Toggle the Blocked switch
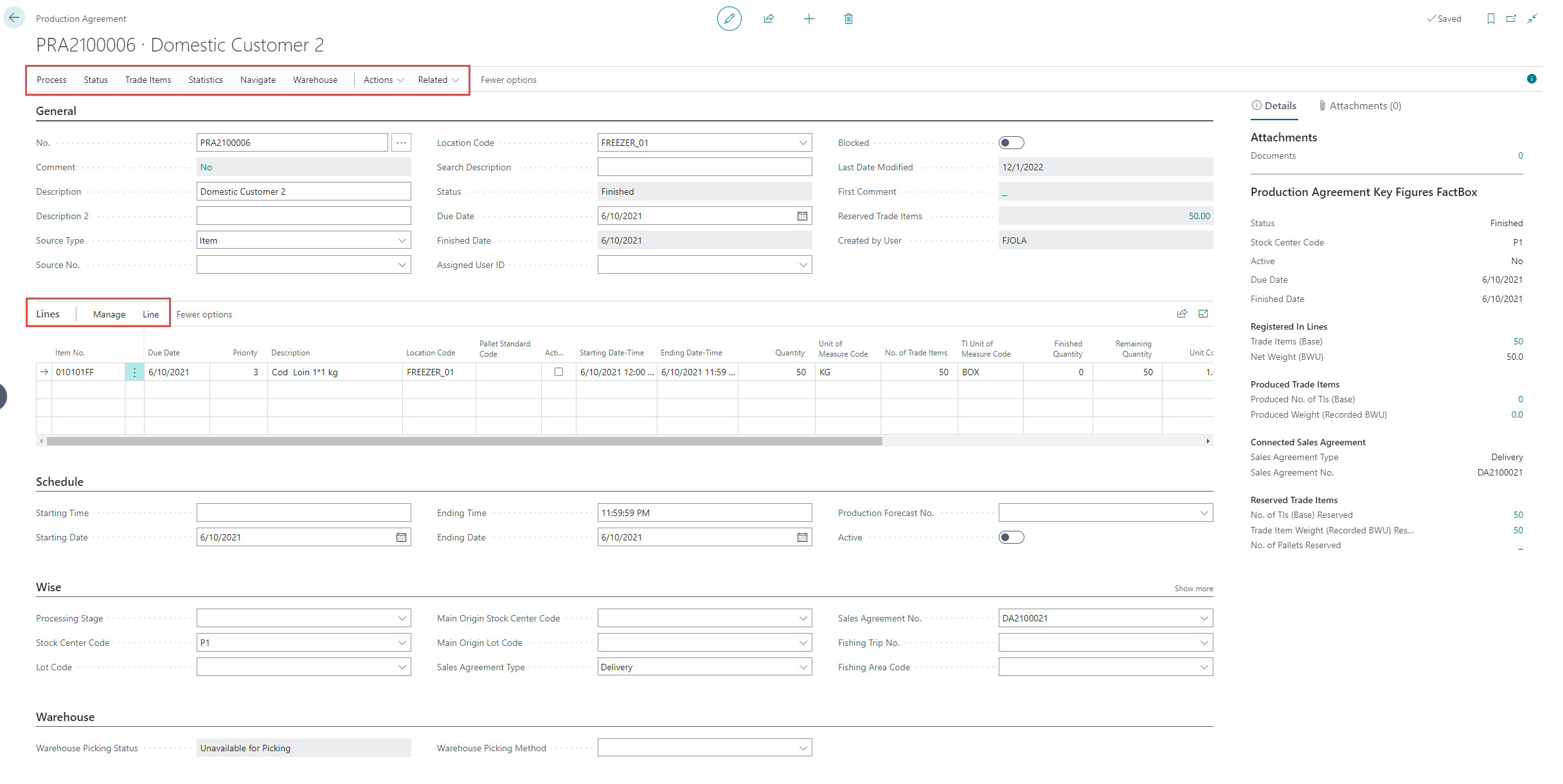Image resolution: width=1563 pixels, height=784 pixels. (x=1011, y=143)
